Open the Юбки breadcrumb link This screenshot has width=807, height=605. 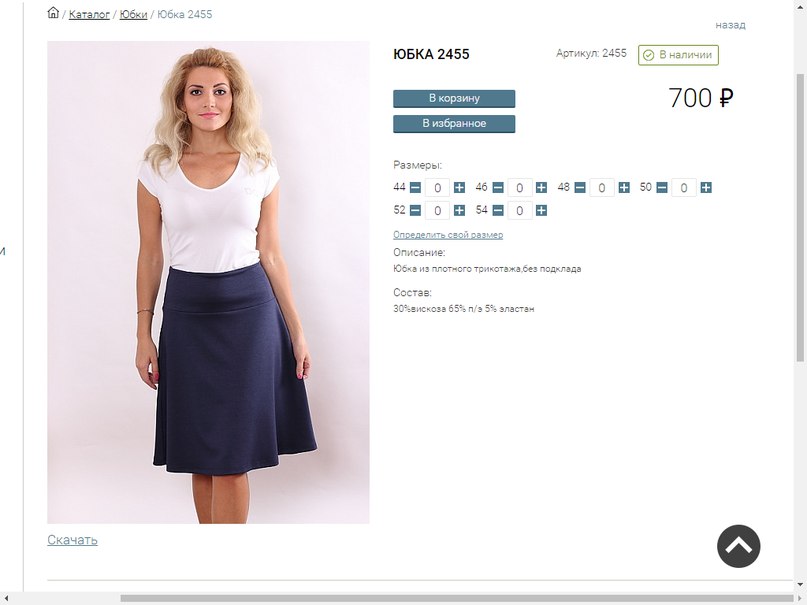tap(133, 14)
